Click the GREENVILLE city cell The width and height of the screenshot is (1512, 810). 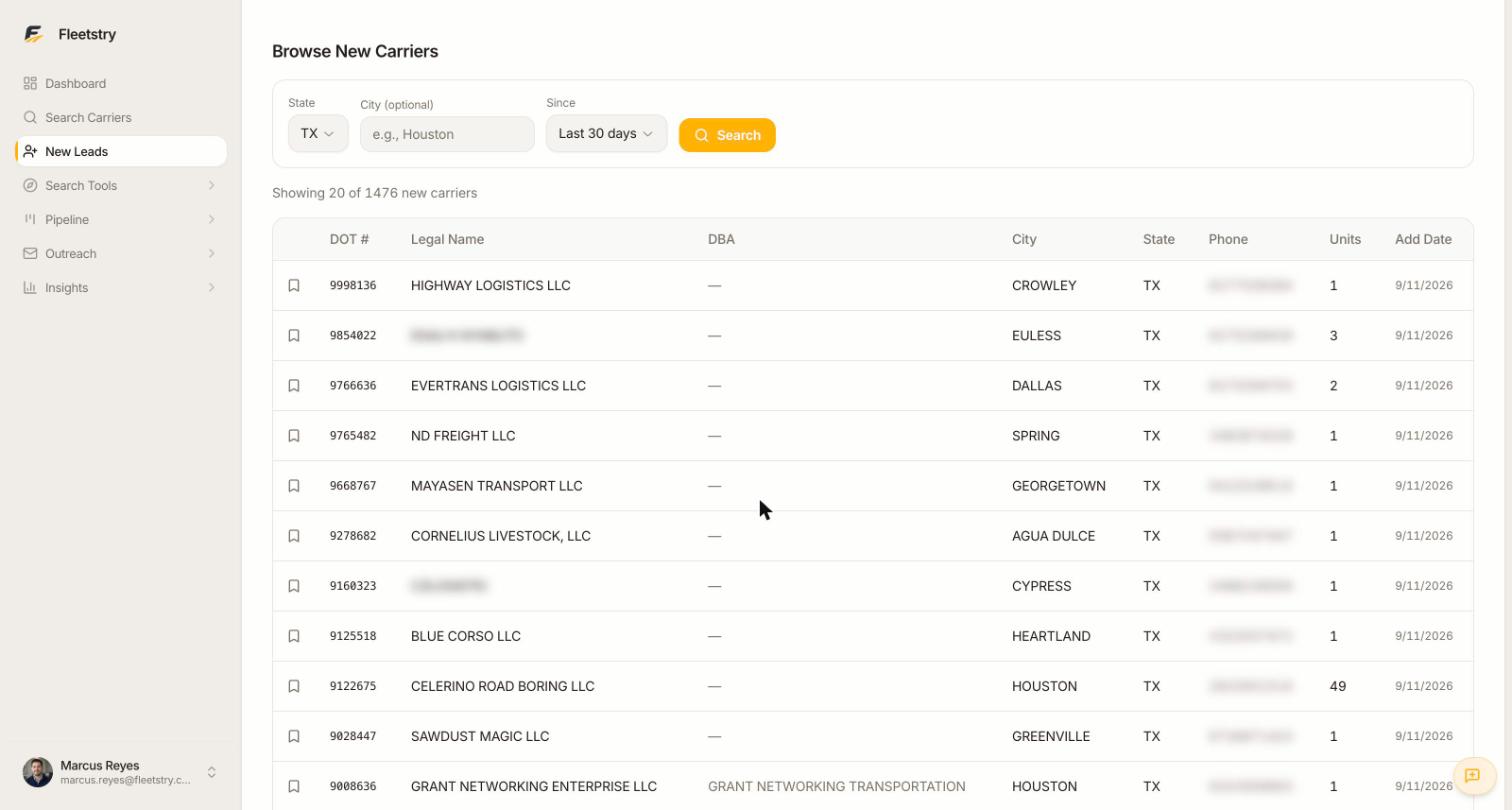(1051, 736)
